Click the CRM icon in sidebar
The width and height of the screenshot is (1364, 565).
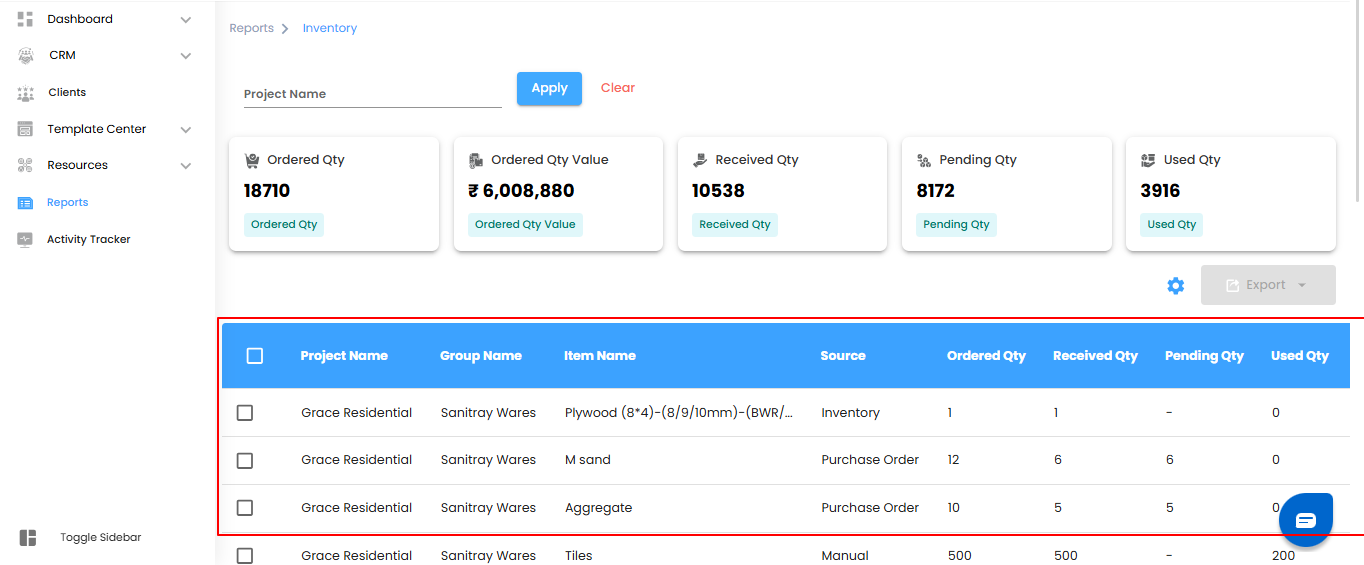tap(26, 56)
